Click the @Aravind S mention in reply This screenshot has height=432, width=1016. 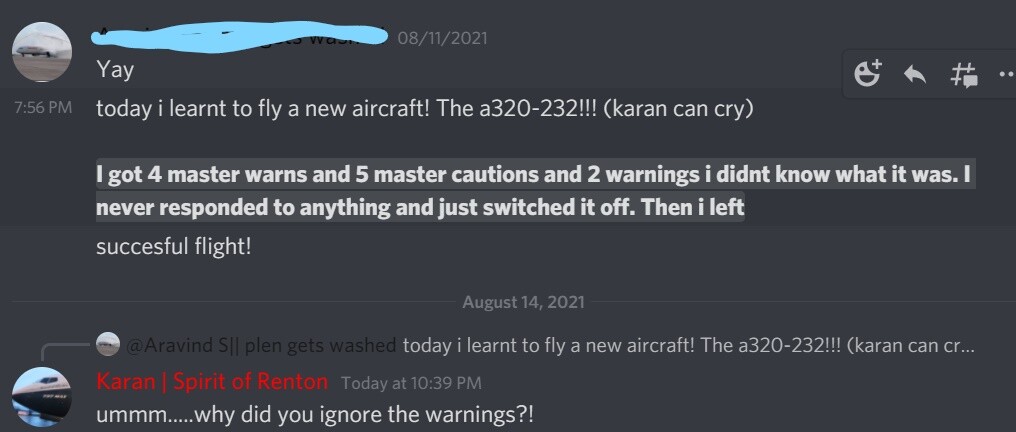point(261,345)
